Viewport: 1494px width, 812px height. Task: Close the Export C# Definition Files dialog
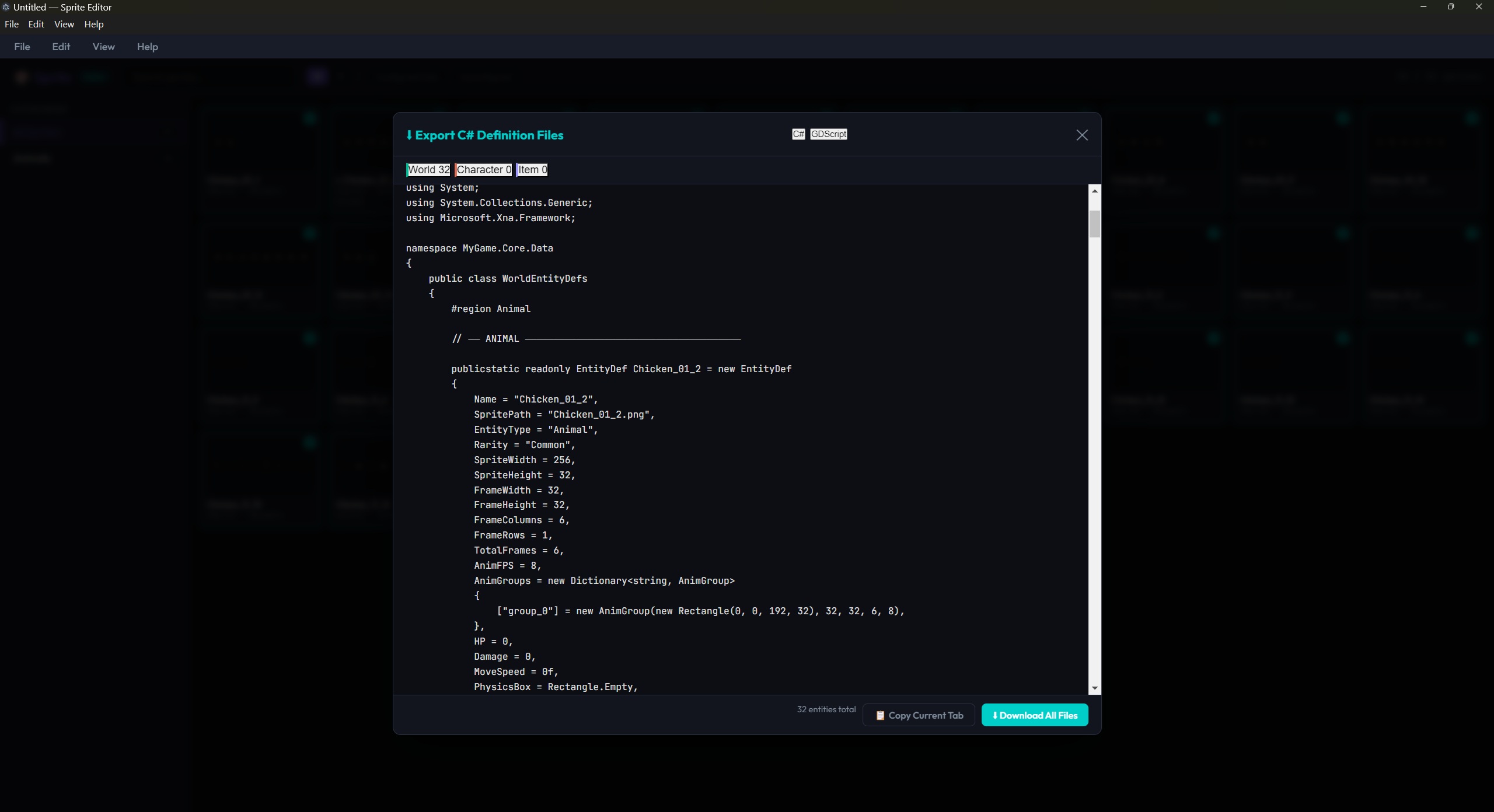[1081, 135]
